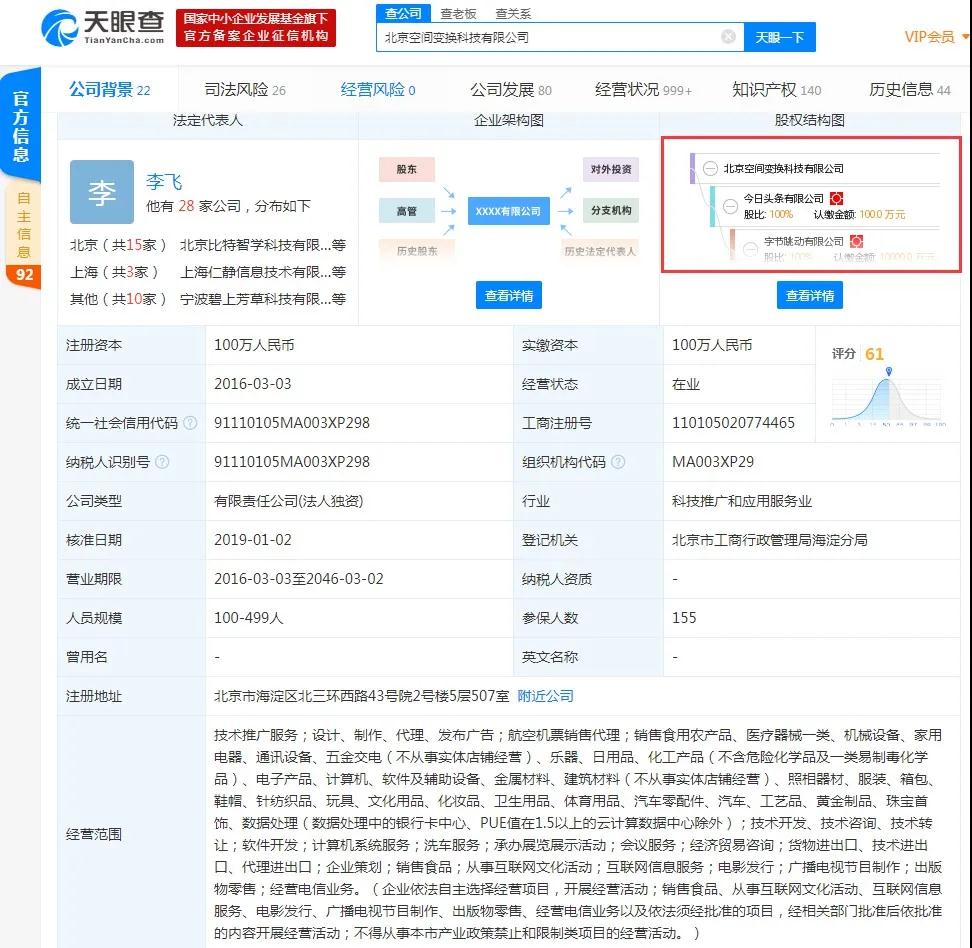This screenshot has width=972, height=948.
Task: Select the 查关系 search tab
Action: tap(513, 14)
